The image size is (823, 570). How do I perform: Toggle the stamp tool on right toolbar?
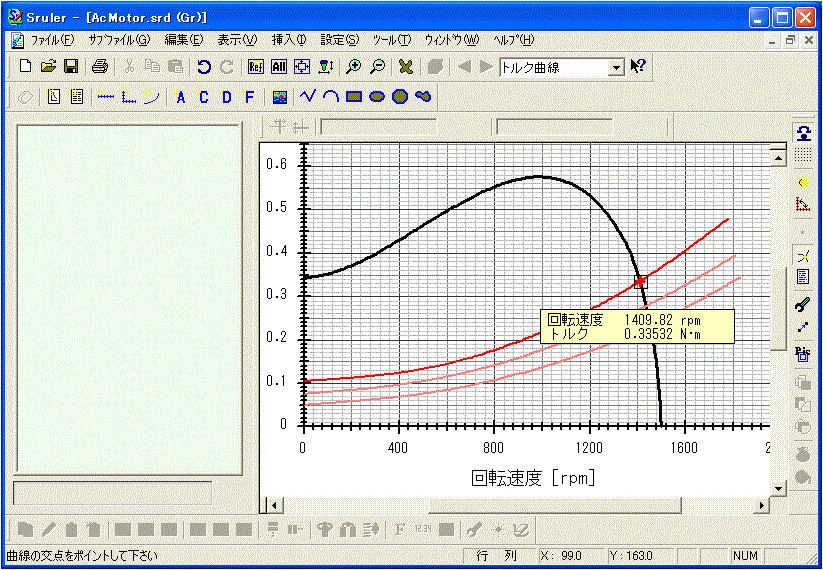803,133
